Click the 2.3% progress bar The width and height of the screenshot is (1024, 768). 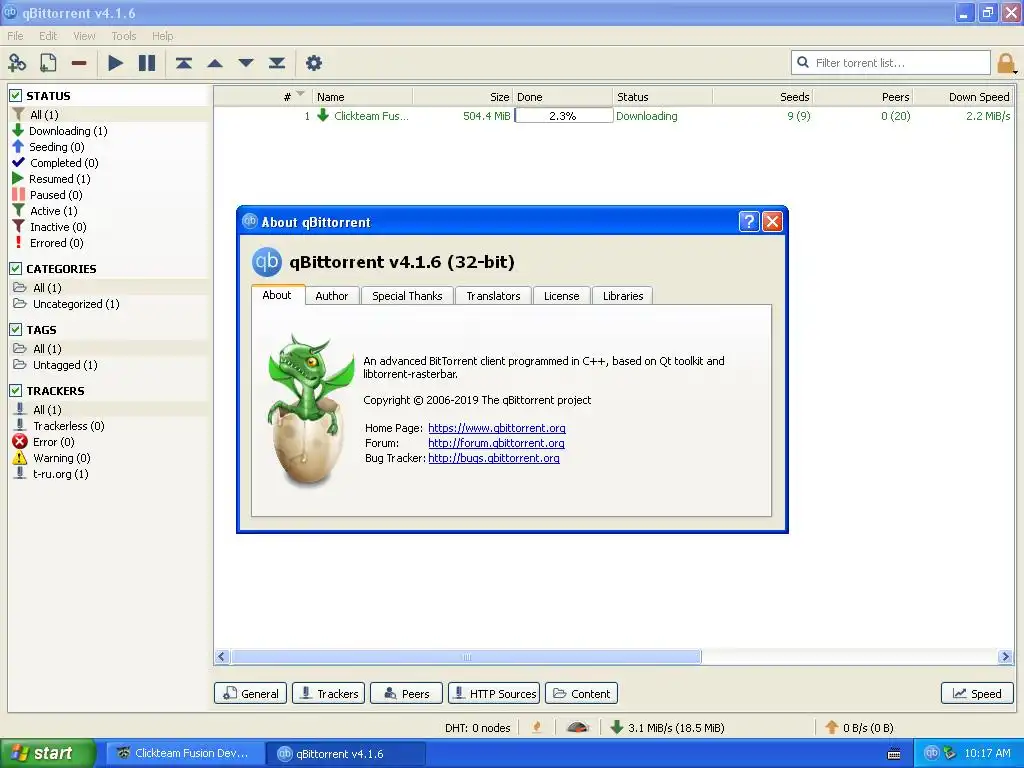[564, 116]
